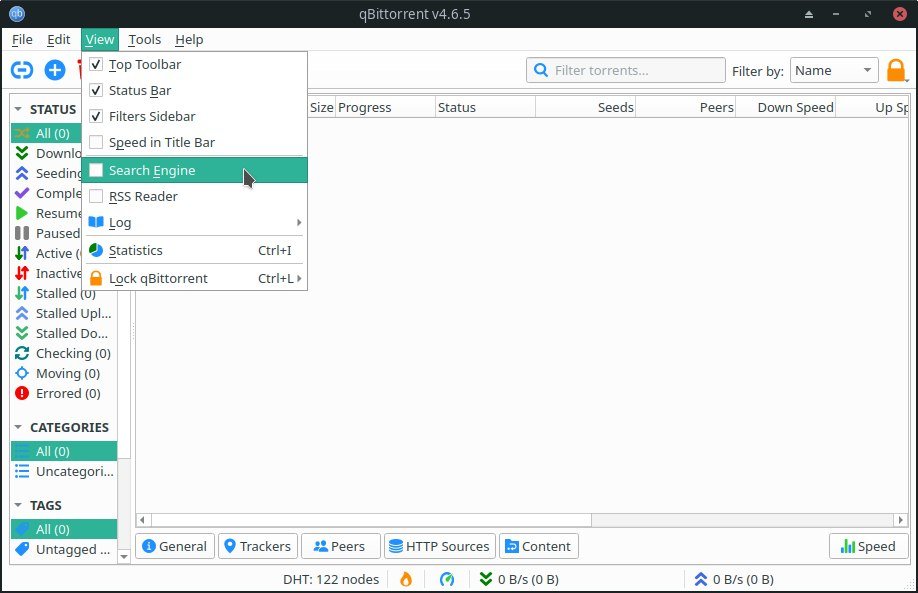Enable the RSS Reader checkbox
The image size is (918, 593).
(x=96, y=197)
